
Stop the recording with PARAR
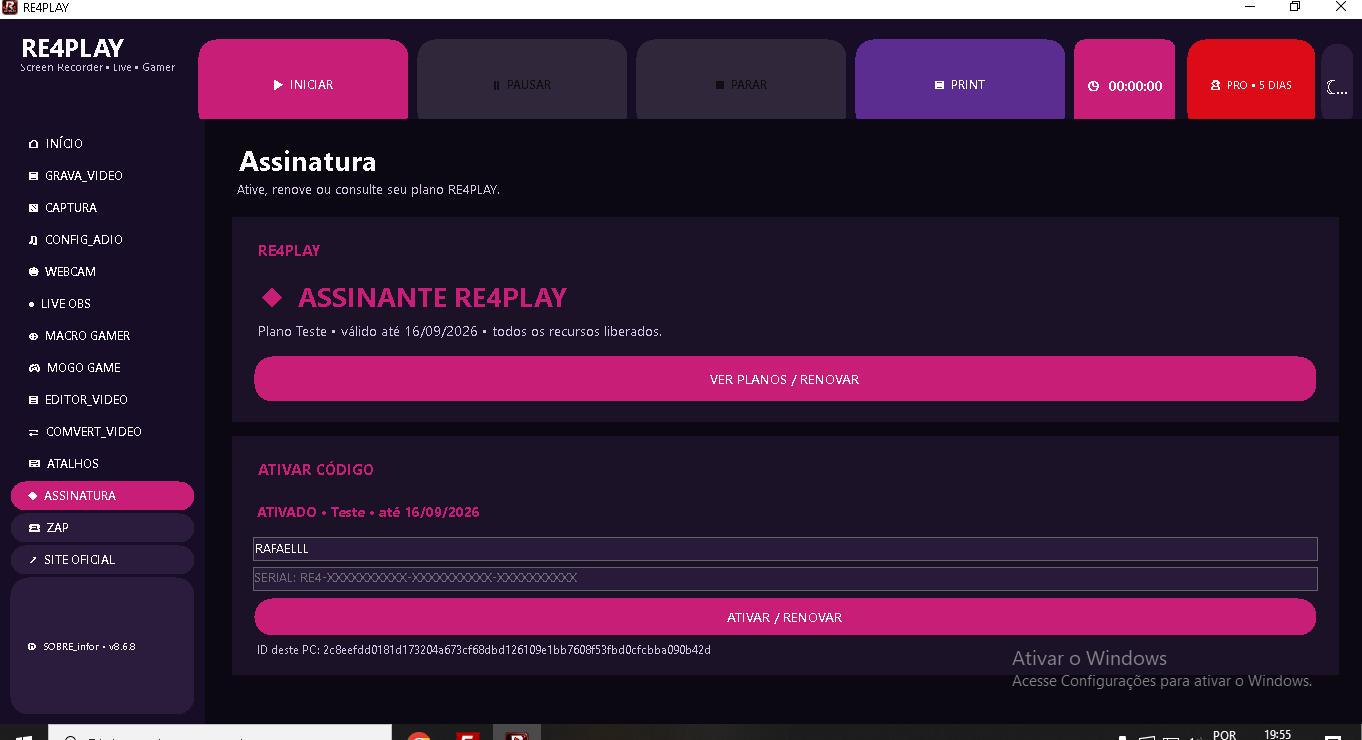coord(741,80)
